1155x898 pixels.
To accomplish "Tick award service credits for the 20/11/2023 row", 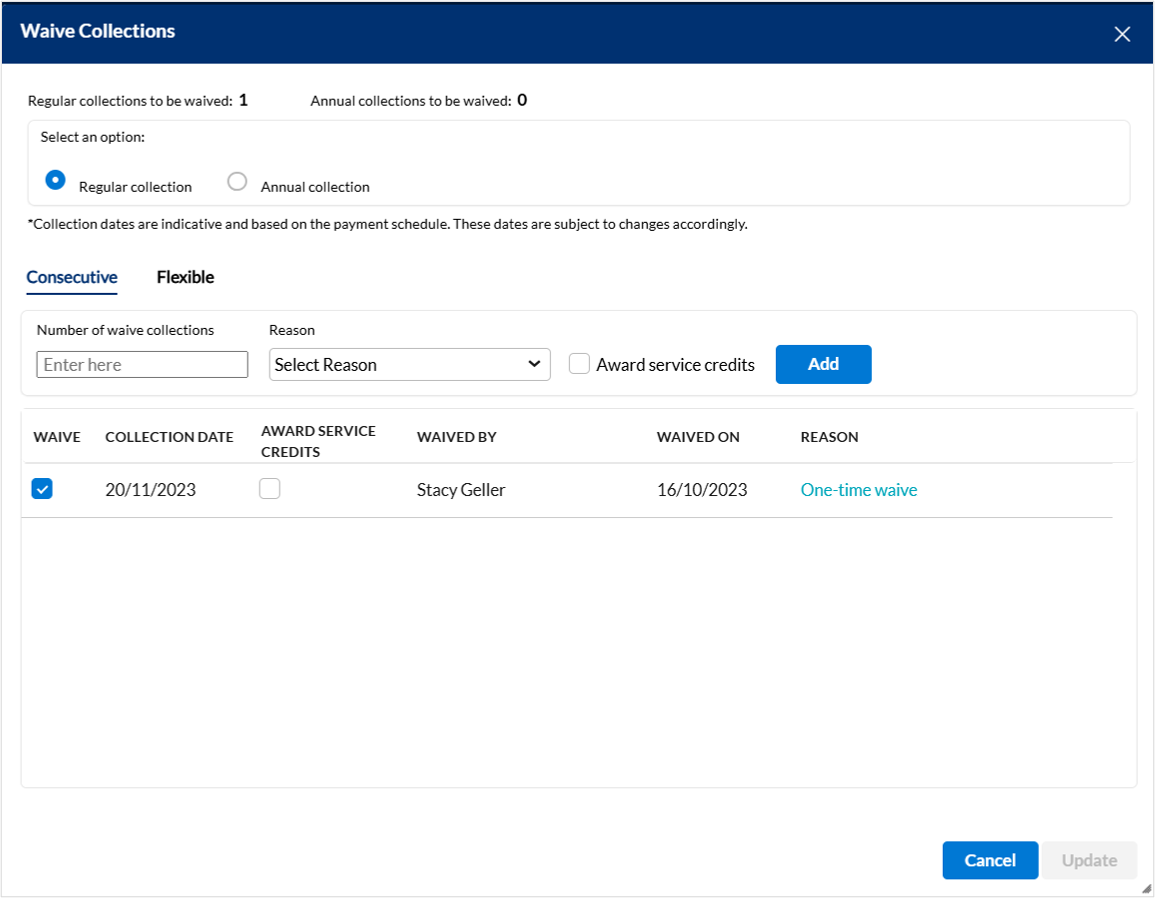I will click(270, 488).
